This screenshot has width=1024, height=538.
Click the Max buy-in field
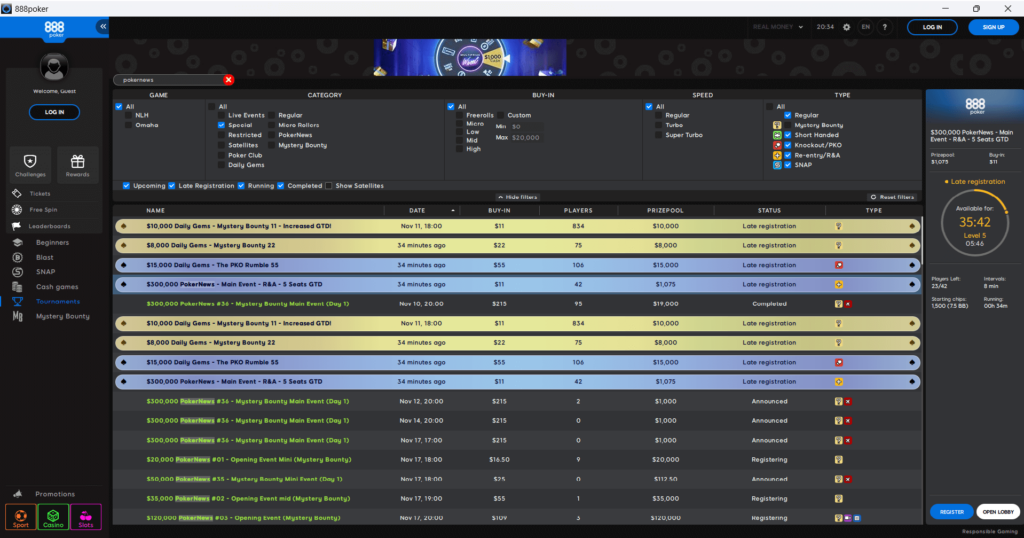point(526,138)
